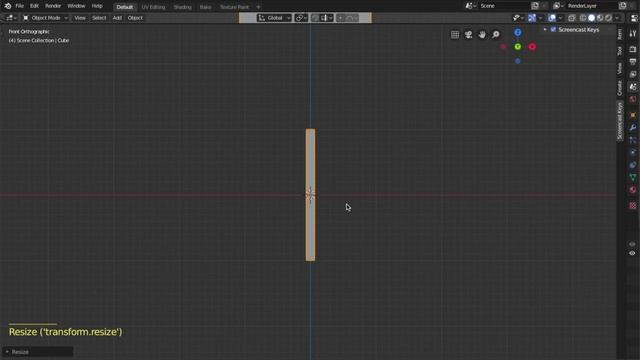
Task: Toggle X-ray mode
Action: [x=571, y=18]
